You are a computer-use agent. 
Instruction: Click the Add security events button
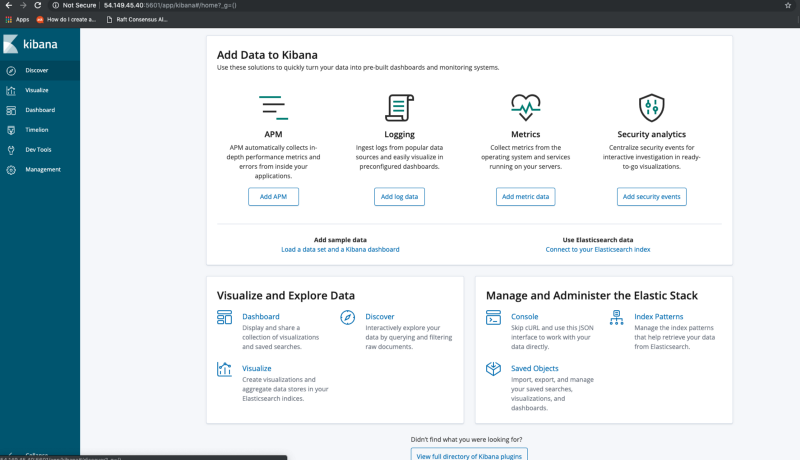coord(652,197)
